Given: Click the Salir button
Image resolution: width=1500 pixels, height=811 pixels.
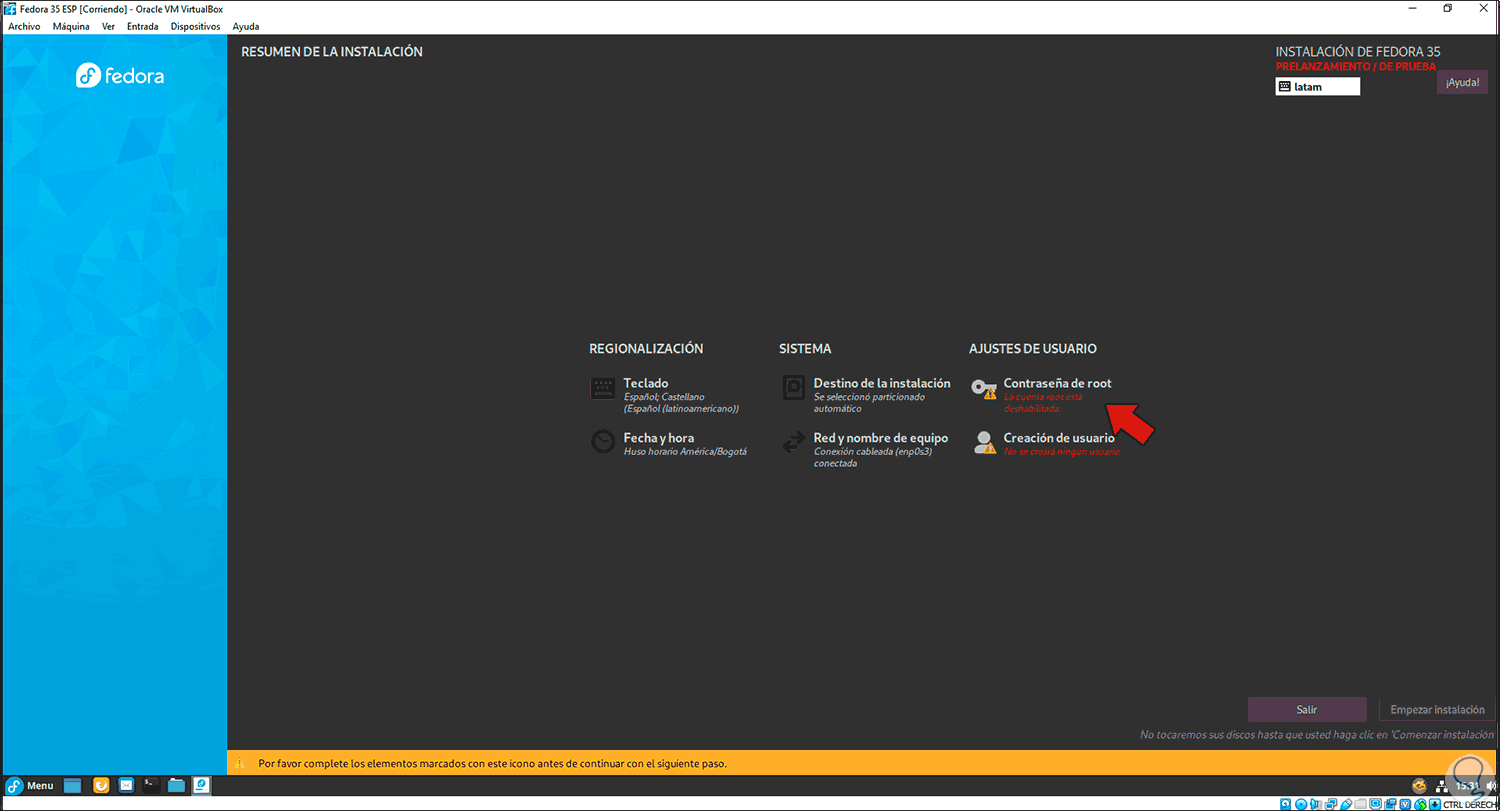Looking at the screenshot, I should click(1307, 709).
